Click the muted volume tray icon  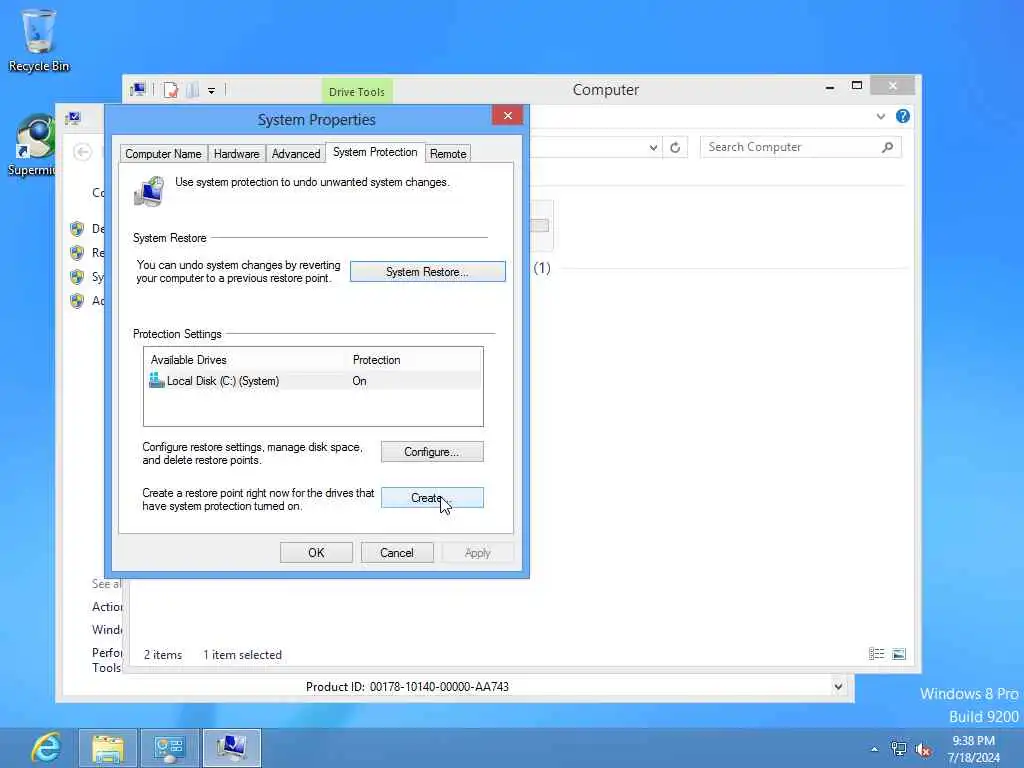coord(923,750)
